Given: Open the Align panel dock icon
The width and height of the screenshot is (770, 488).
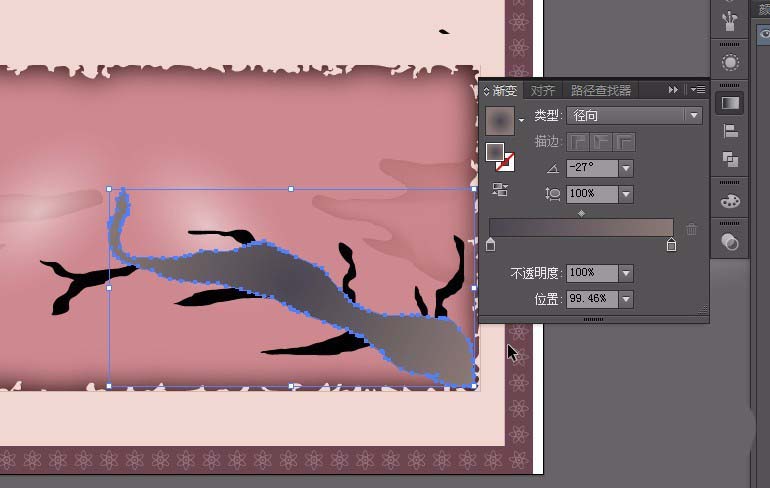Looking at the screenshot, I should 730,132.
